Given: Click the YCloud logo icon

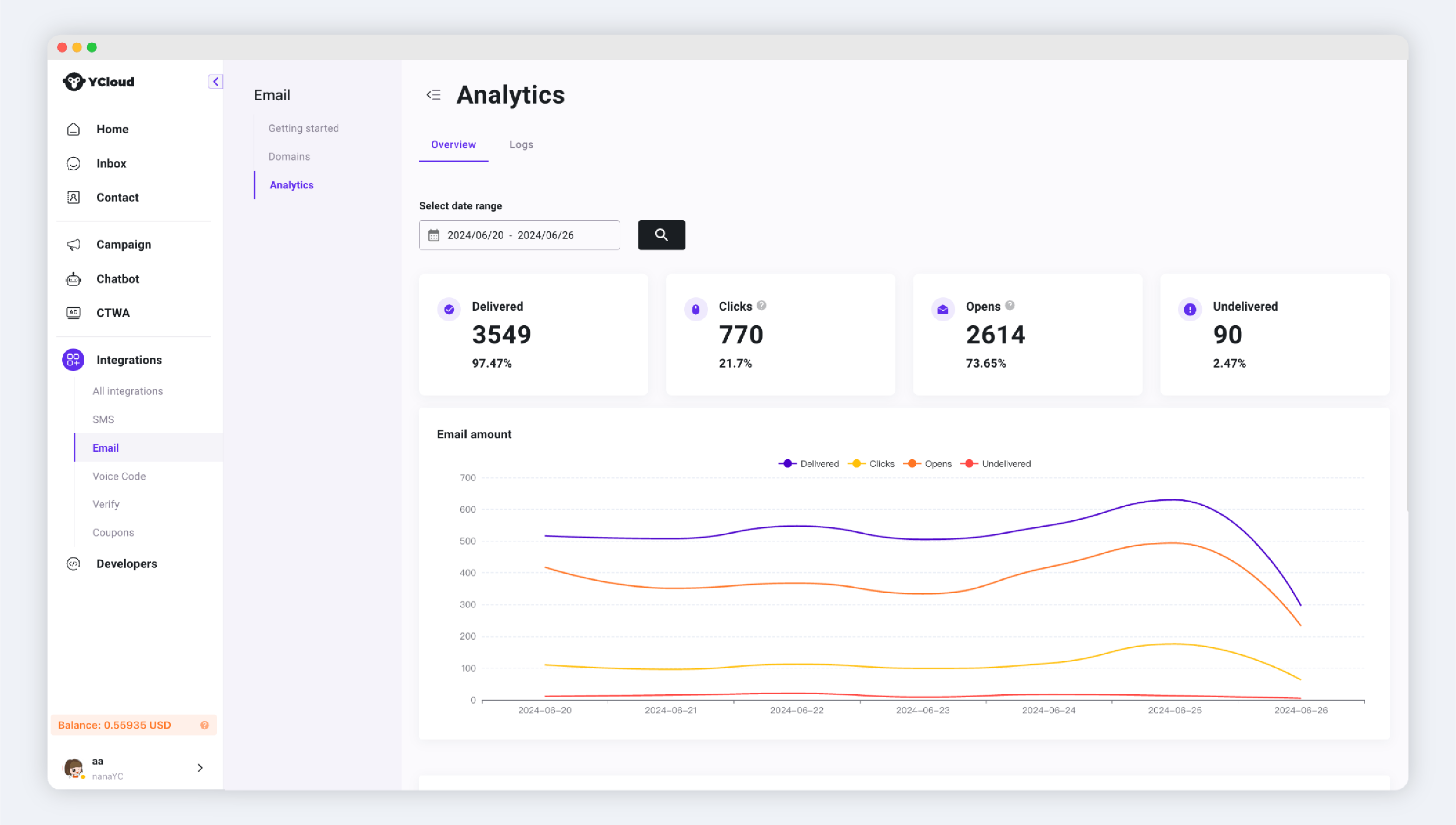Looking at the screenshot, I should (73, 81).
